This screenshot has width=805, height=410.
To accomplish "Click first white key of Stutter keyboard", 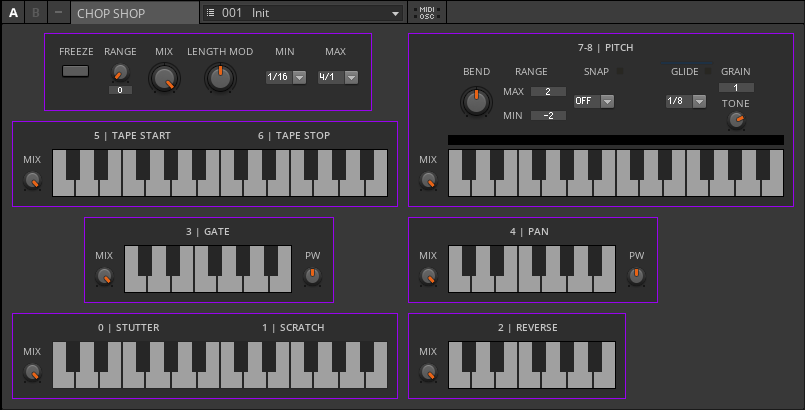I will click(64, 380).
